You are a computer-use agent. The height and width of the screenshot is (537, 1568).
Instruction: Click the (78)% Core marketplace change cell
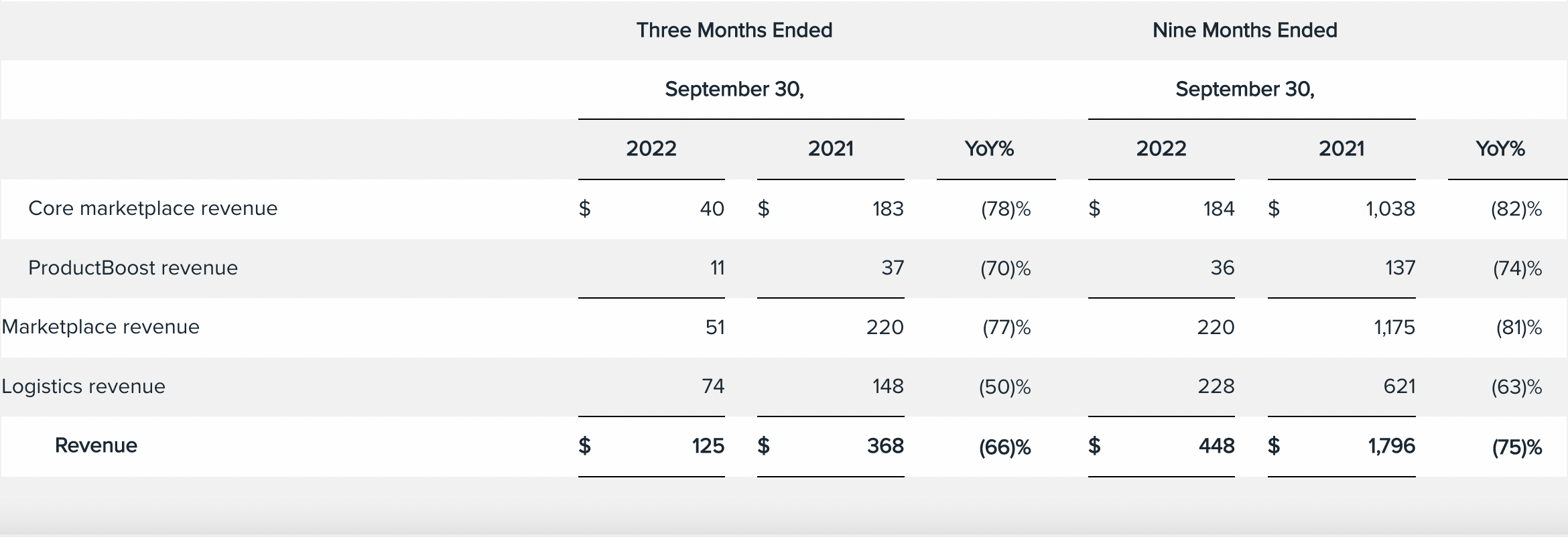point(1006,210)
